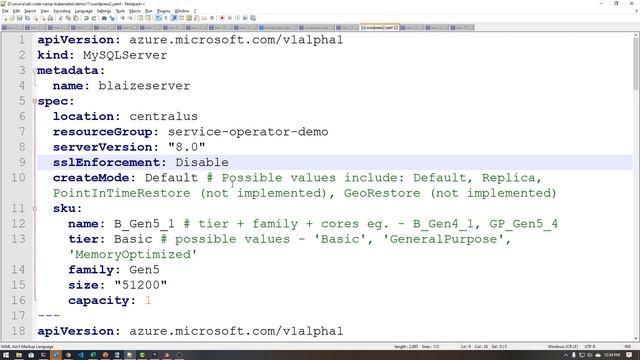This screenshot has height=360, width=640.
Task: Close the wordpress2.yaml tab with its X
Action: [396, 27]
